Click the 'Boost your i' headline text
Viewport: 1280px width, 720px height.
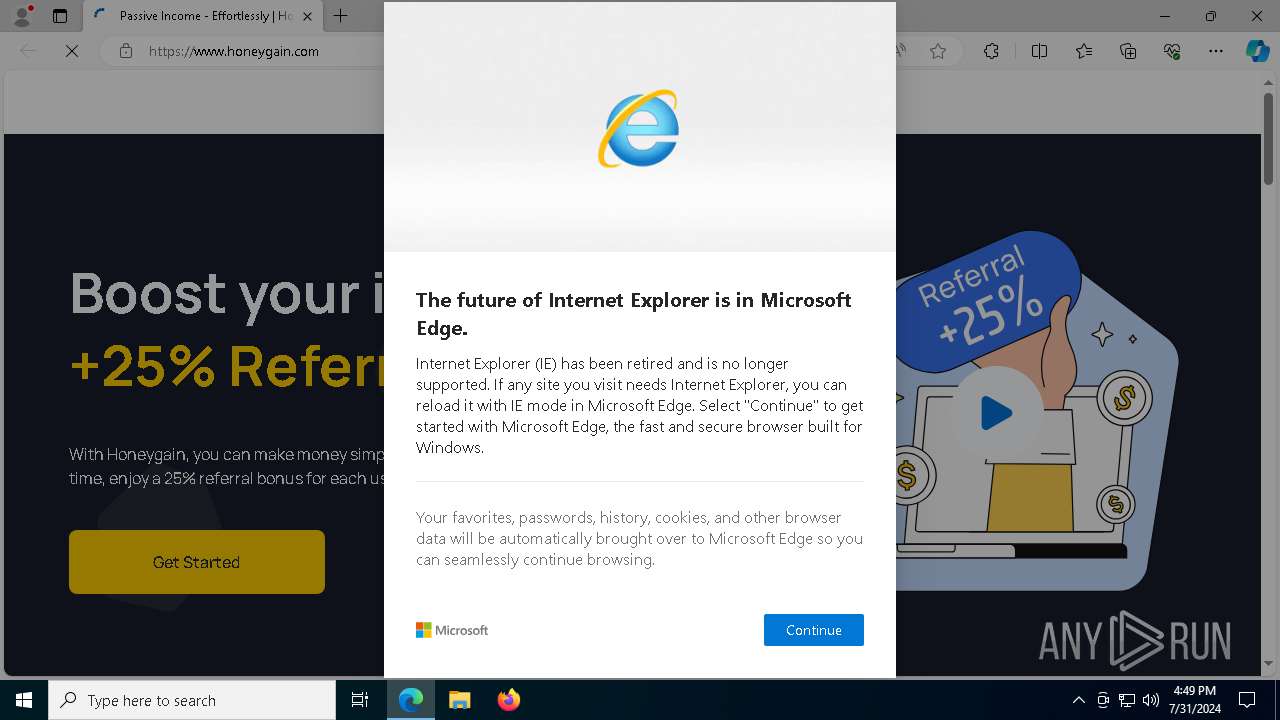(227, 295)
